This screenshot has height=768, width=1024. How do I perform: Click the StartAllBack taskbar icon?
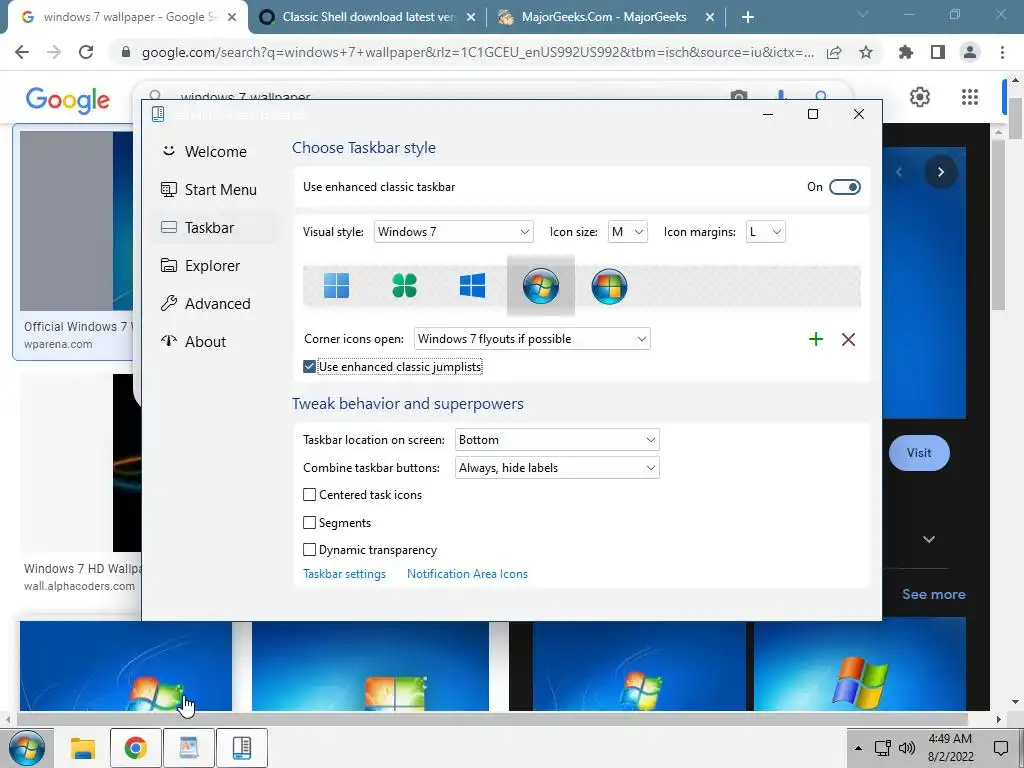pos(242,748)
